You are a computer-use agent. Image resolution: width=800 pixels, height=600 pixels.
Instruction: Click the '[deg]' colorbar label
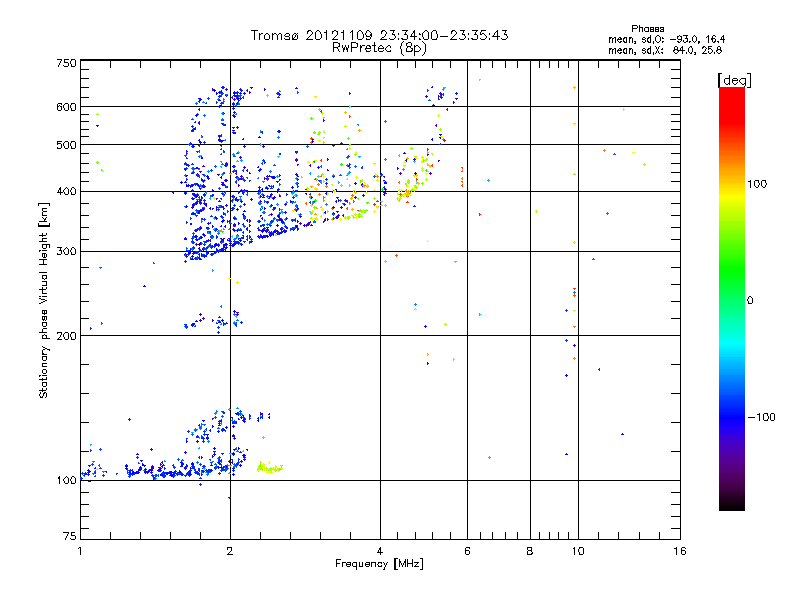pyautogui.click(x=734, y=80)
